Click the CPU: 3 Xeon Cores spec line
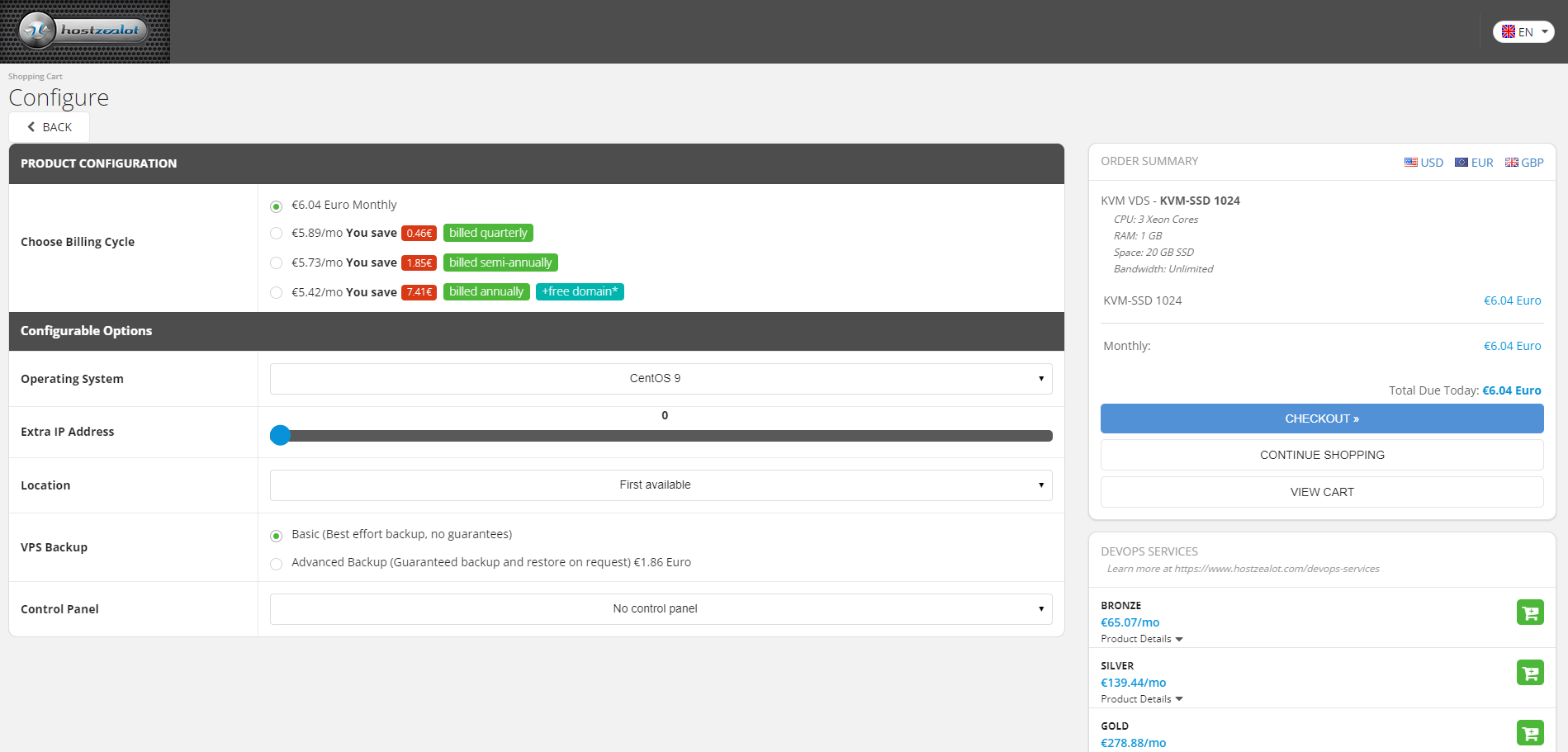This screenshot has width=1568, height=752. [1155, 220]
